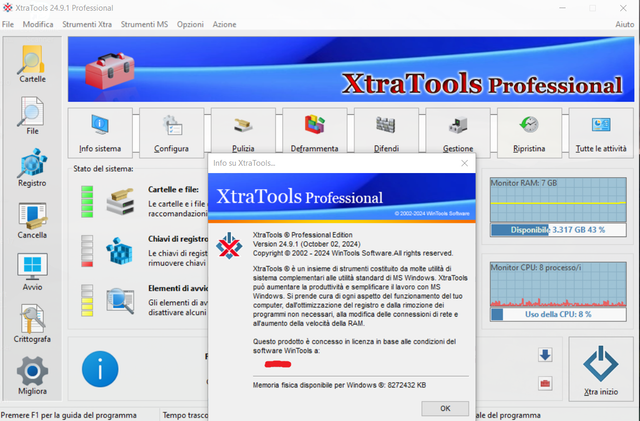This screenshot has height=421, width=640.
Task: Click the Disponibile RAM progress bar
Action: click(x=558, y=230)
